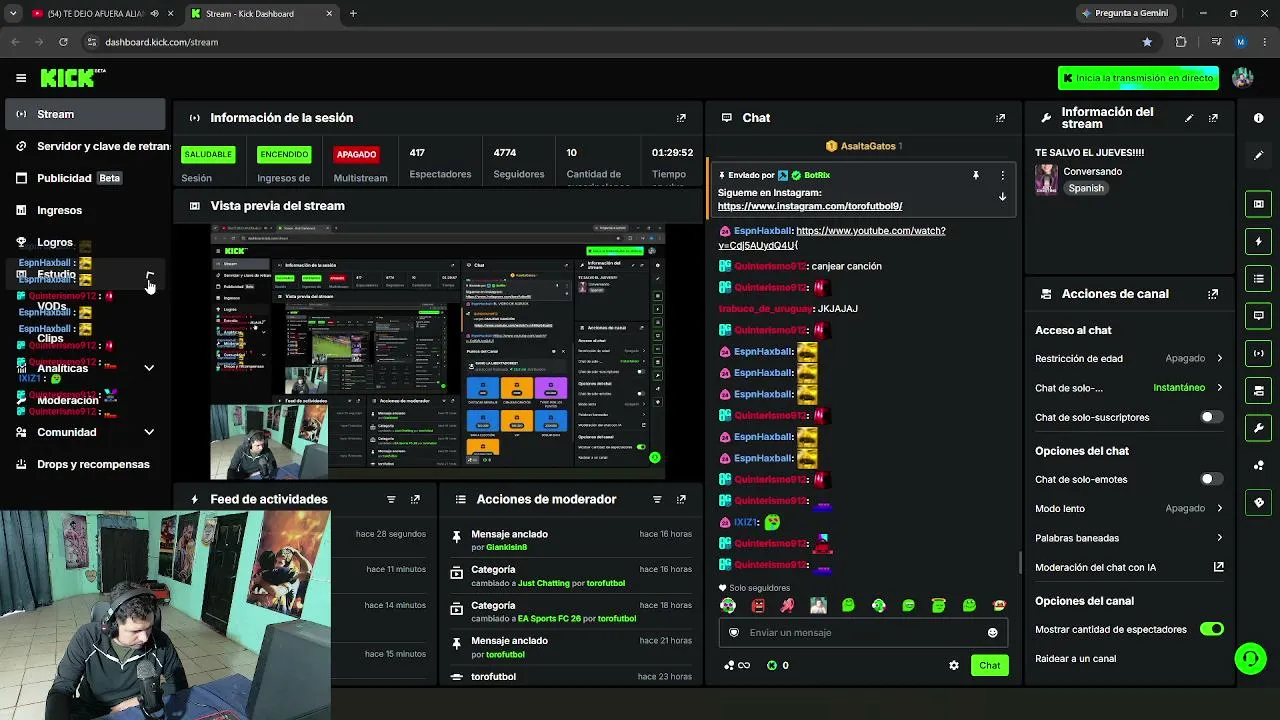1280x720 pixels.
Task: Turn off Mostrar cantidad de espectadores
Action: (x=1211, y=629)
